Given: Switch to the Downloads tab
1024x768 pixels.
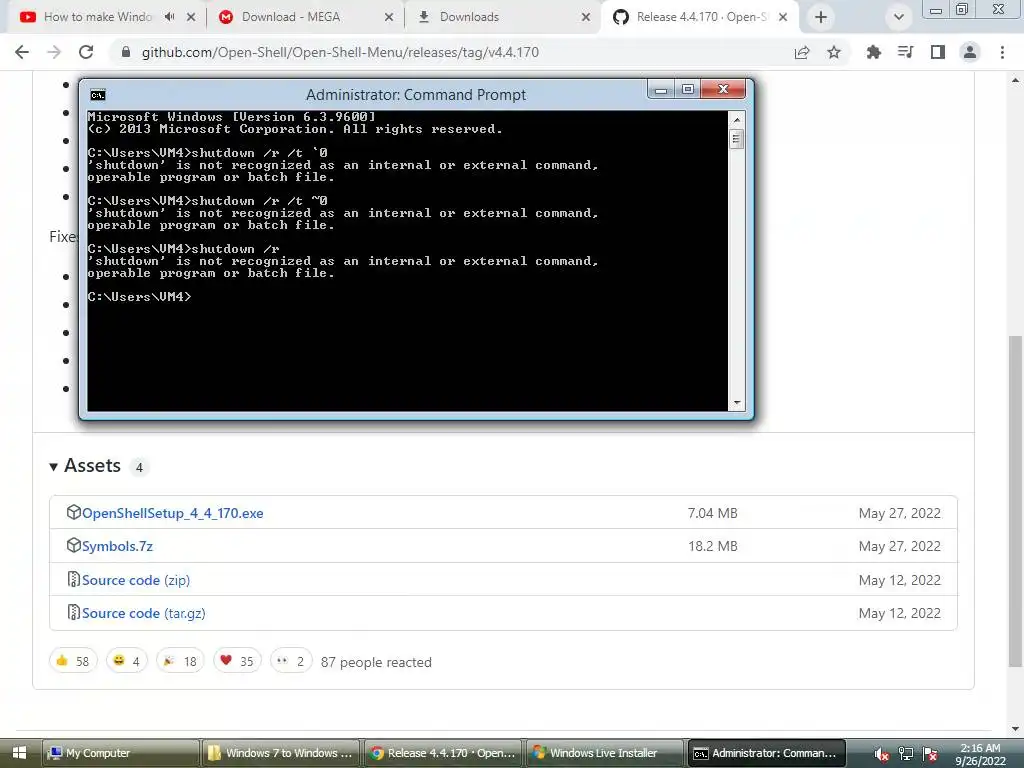Looking at the screenshot, I should 469,17.
